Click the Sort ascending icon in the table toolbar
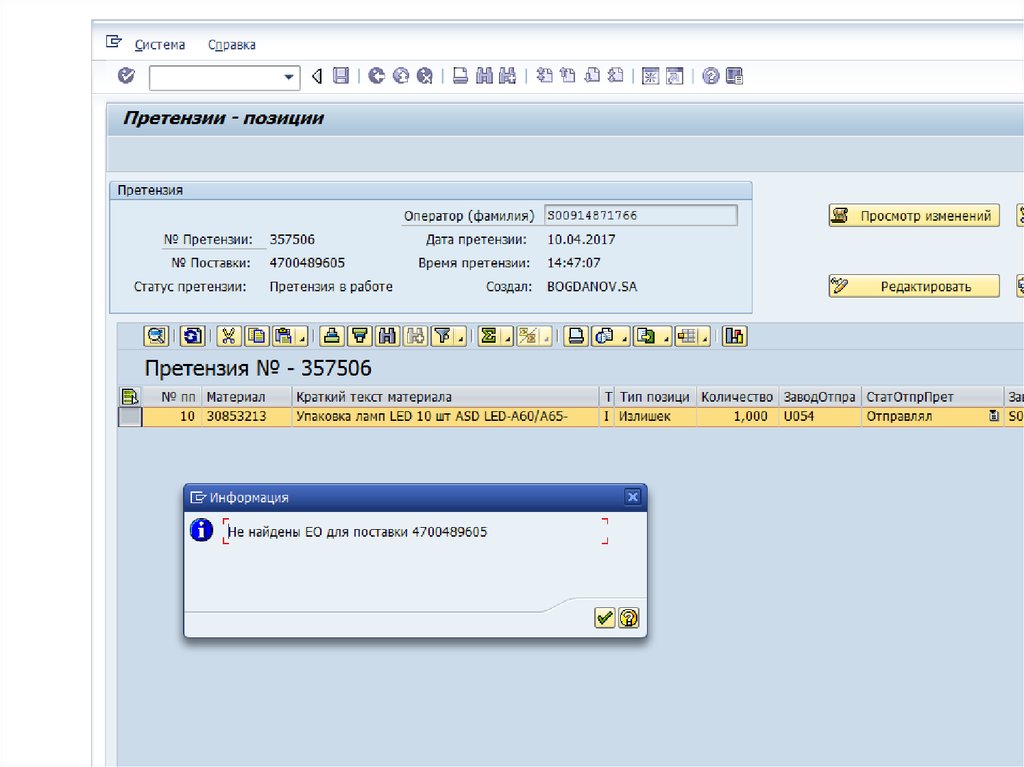1024x767 pixels. tap(332, 337)
